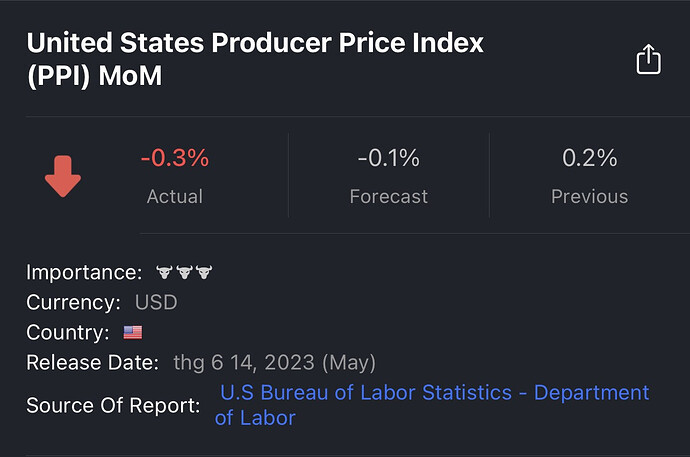Select the Previous value 0.2%
The height and width of the screenshot is (457, 690).
coord(589,158)
